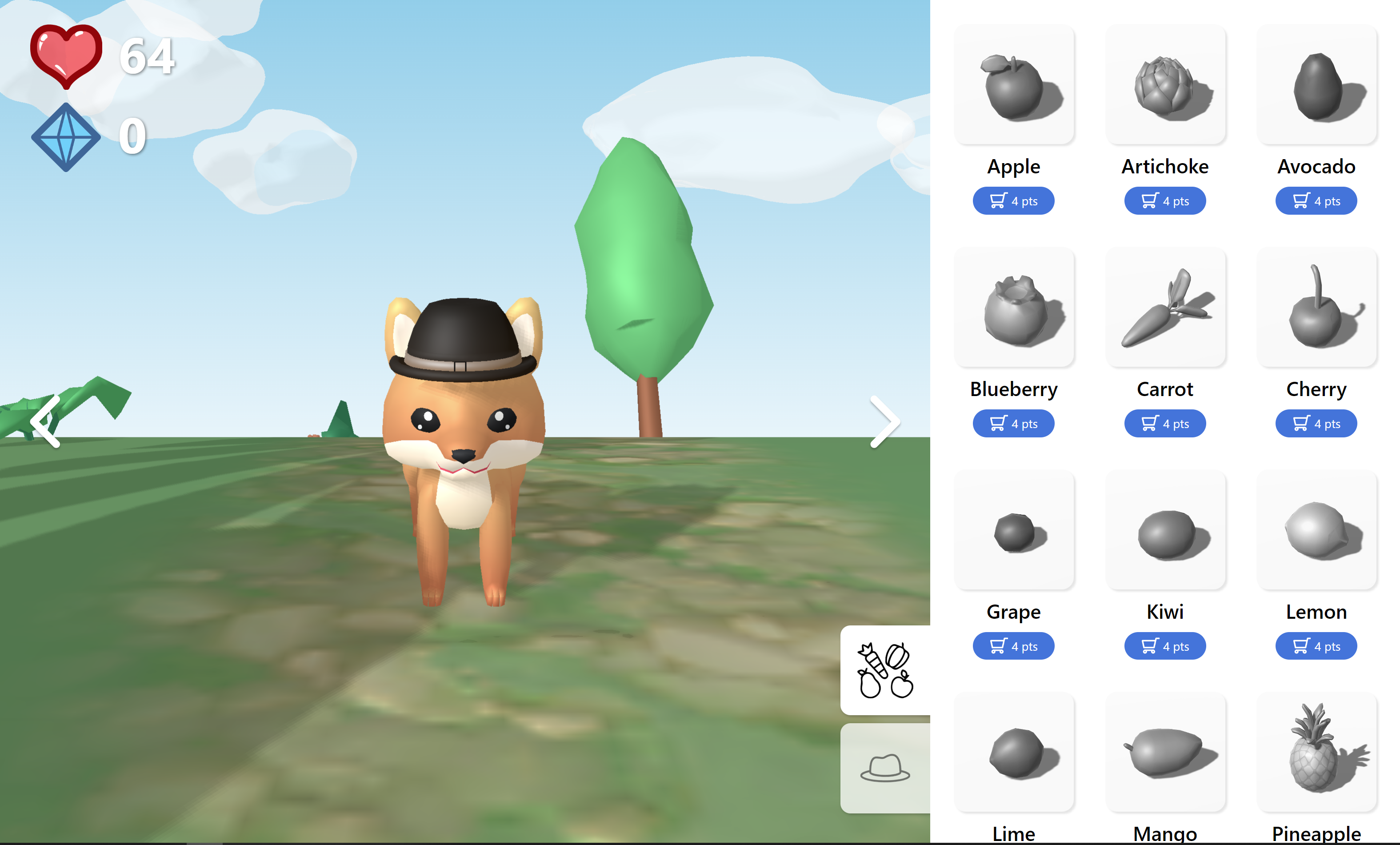
Task: Click the fox's black bowler hat
Action: pyautogui.click(x=463, y=339)
